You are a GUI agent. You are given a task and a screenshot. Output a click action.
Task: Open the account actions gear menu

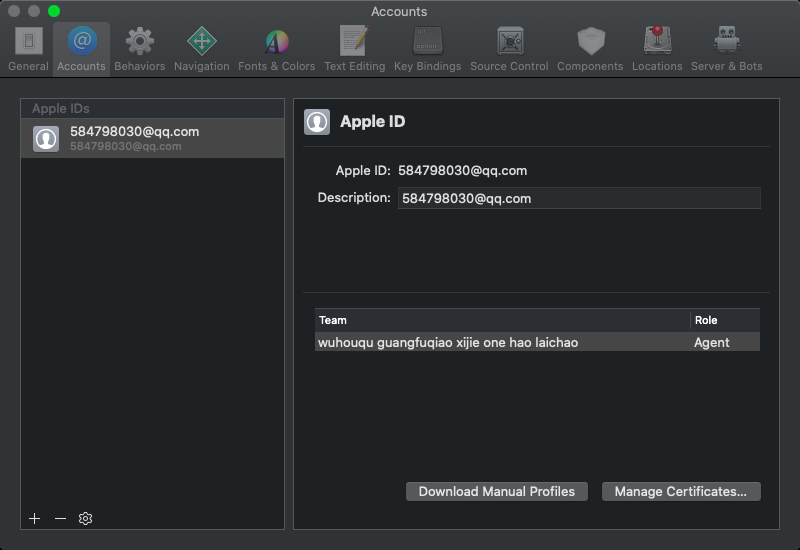85,518
